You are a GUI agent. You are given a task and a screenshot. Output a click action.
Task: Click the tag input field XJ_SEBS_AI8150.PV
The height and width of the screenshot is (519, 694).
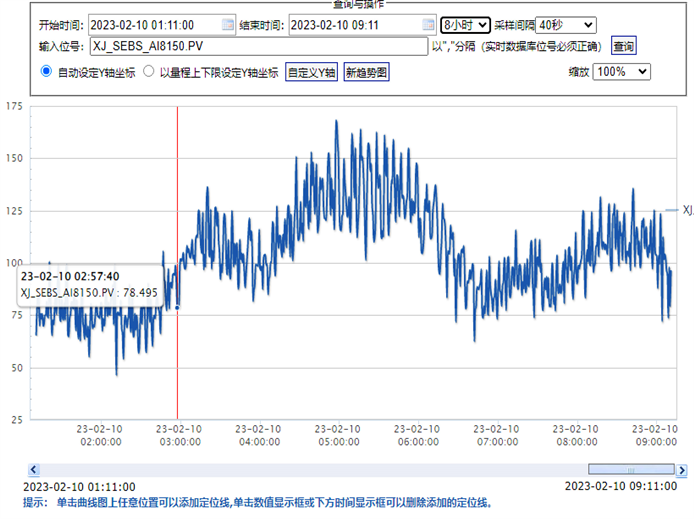pyautogui.click(x=258, y=46)
